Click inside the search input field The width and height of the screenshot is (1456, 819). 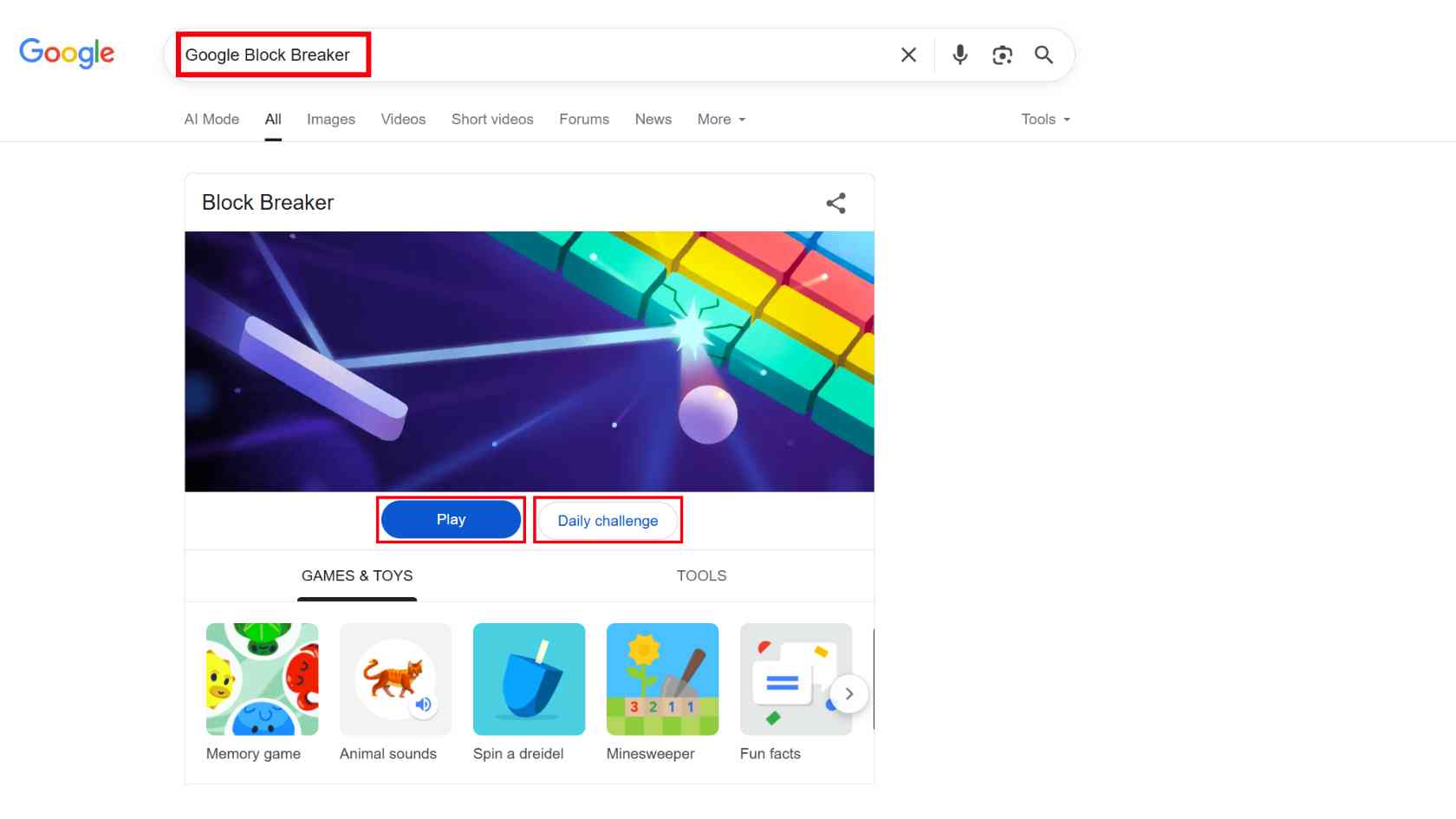[x=520, y=55]
